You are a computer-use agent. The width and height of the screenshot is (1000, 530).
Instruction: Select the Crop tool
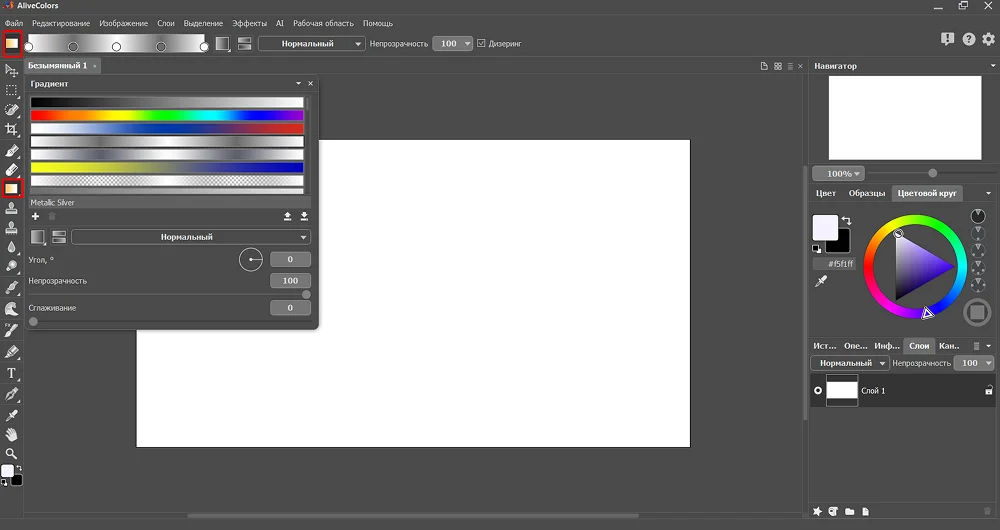(x=11, y=129)
